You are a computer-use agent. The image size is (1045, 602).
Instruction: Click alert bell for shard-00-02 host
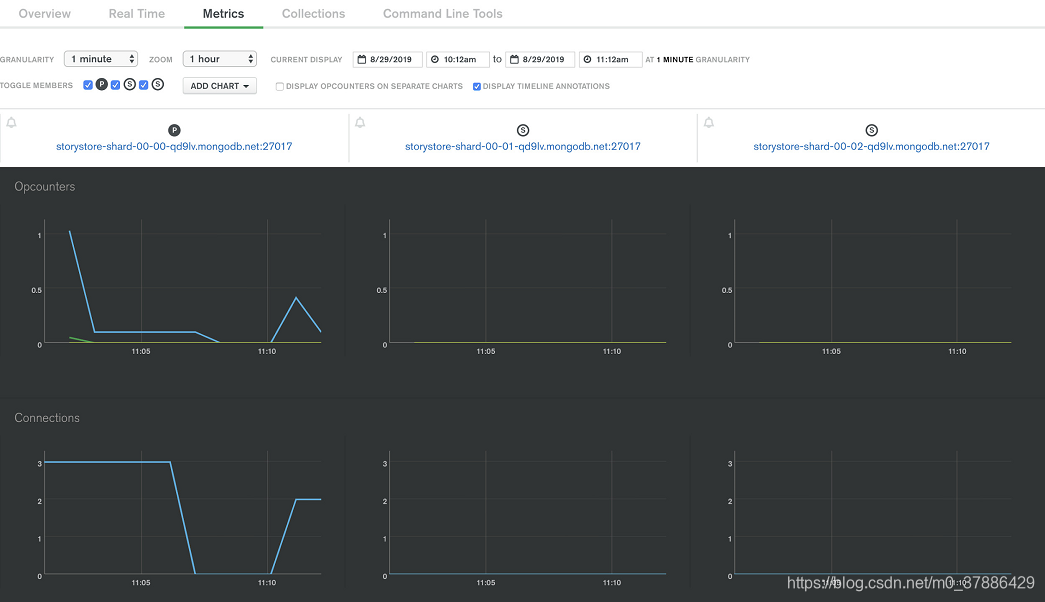pos(708,123)
